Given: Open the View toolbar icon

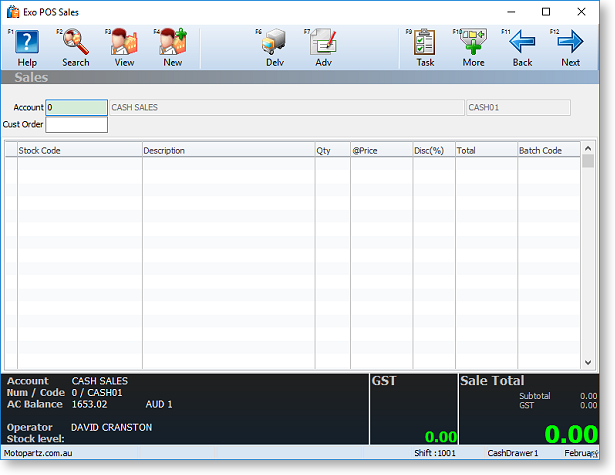Looking at the screenshot, I should [x=124, y=44].
